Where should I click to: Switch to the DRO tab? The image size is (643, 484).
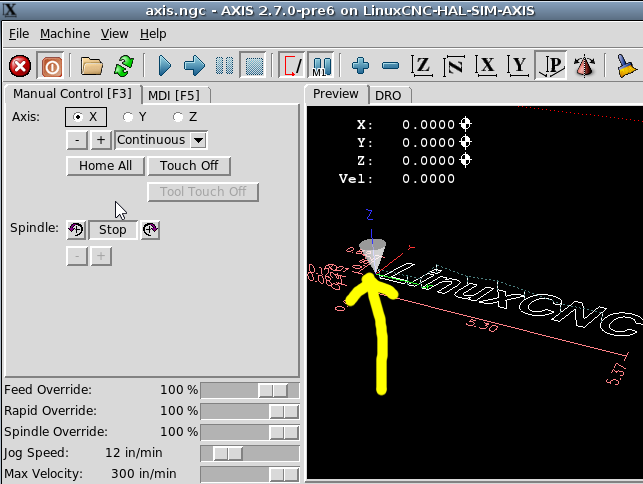tap(388, 96)
